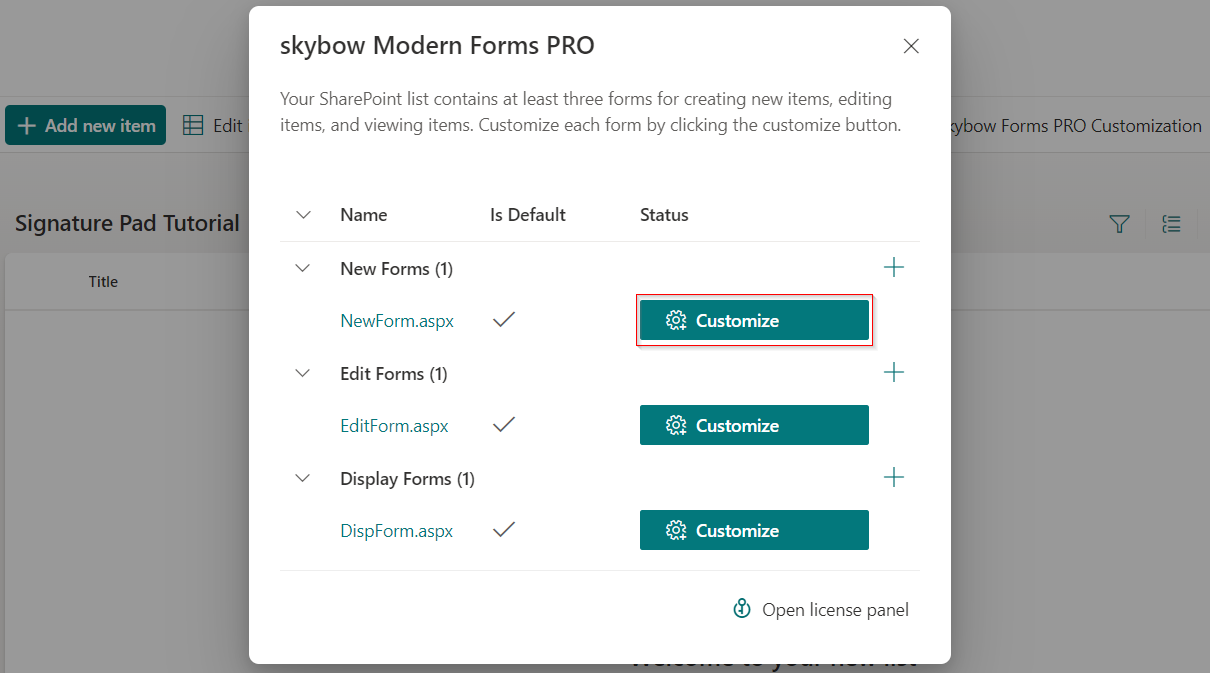The image size is (1210, 673).
Task: Click the filter funnel icon
Action: (x=1120, y=224)
